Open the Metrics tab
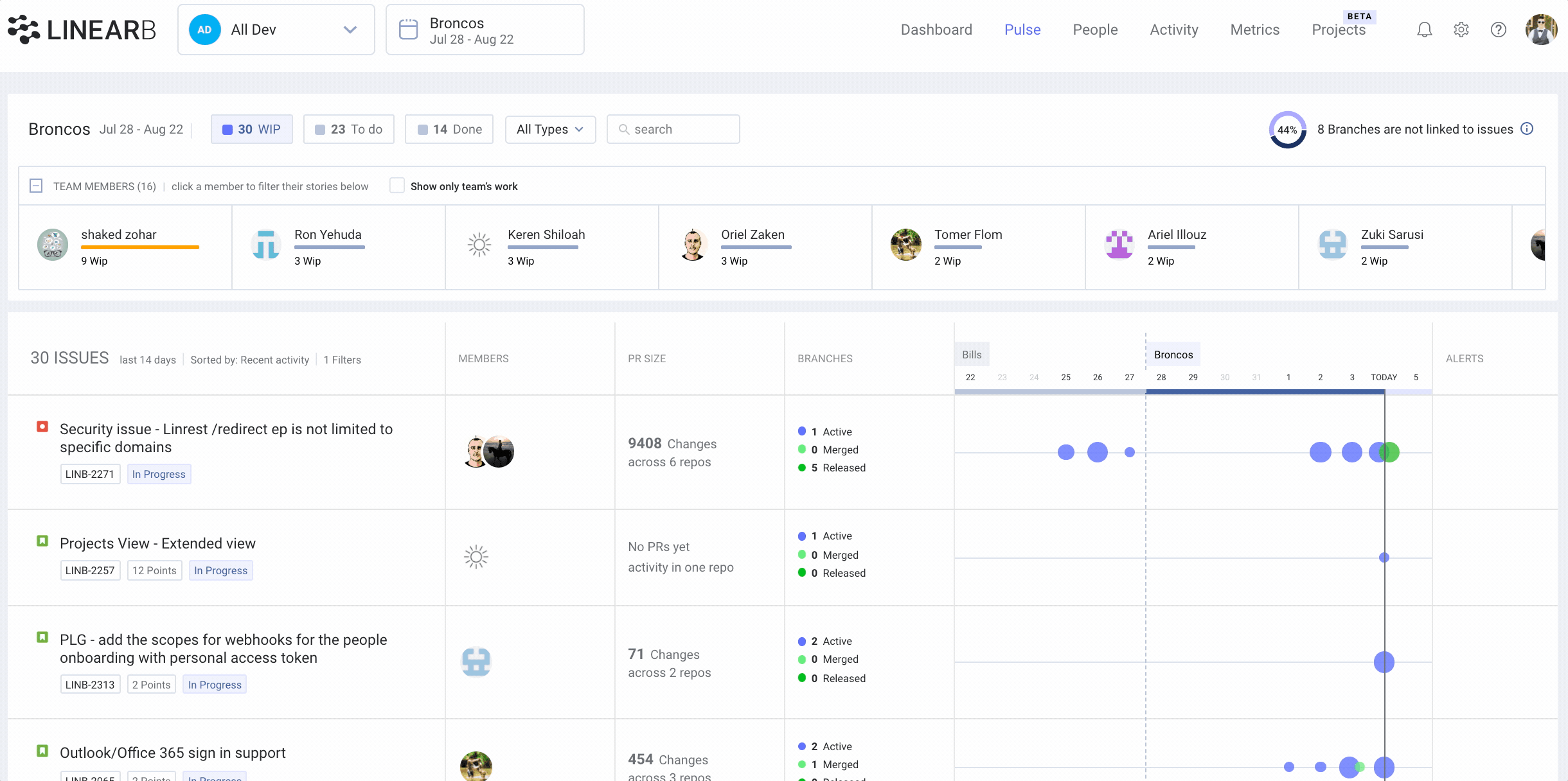Viewport: 1568px width, 781px height. click(1255, 30)
